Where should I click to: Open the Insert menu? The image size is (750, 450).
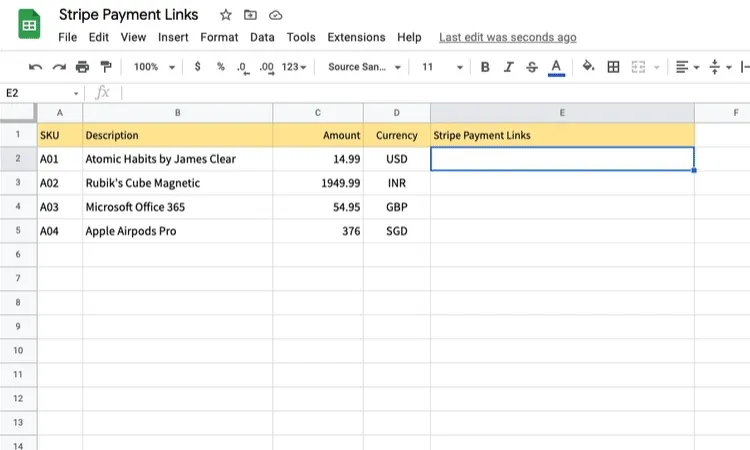[x=173, y=37]
